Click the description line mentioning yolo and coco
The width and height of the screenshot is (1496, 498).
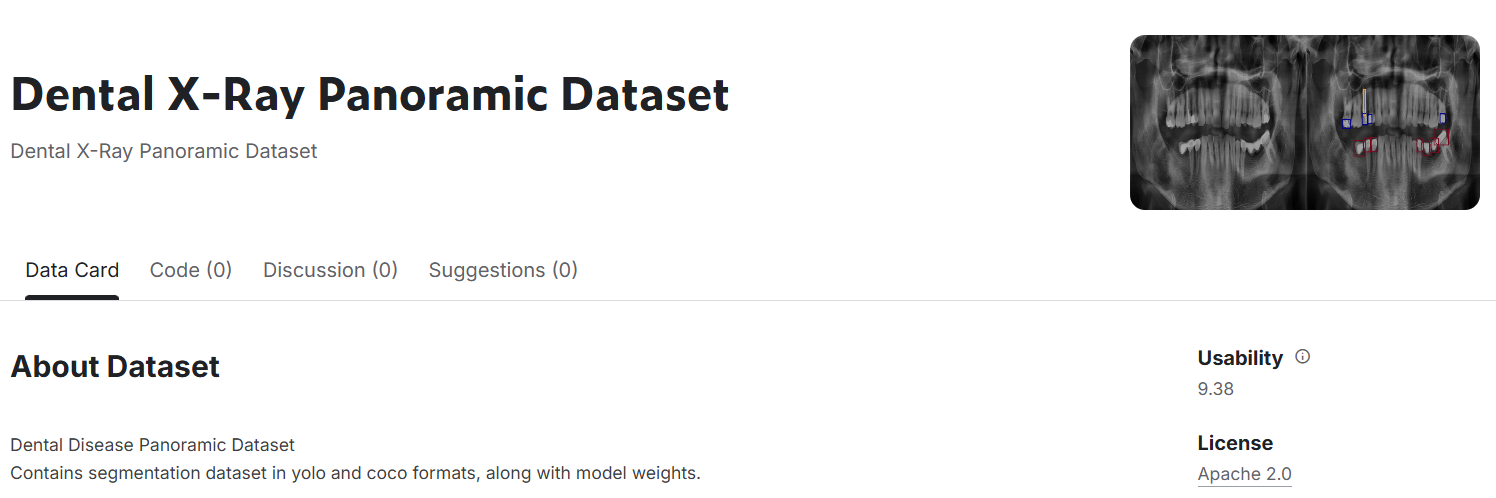[x=355, y=472]
